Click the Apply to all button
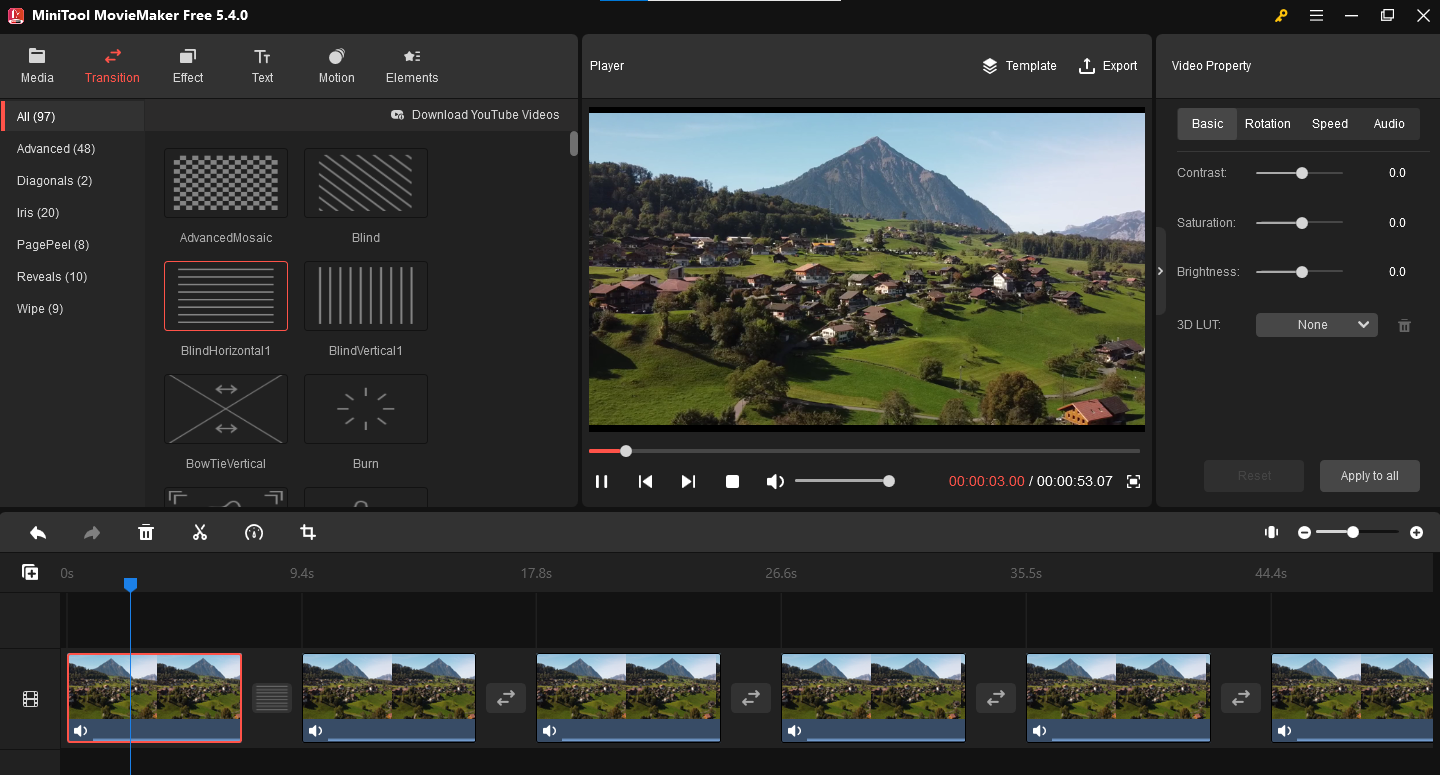 (1369, 476)
